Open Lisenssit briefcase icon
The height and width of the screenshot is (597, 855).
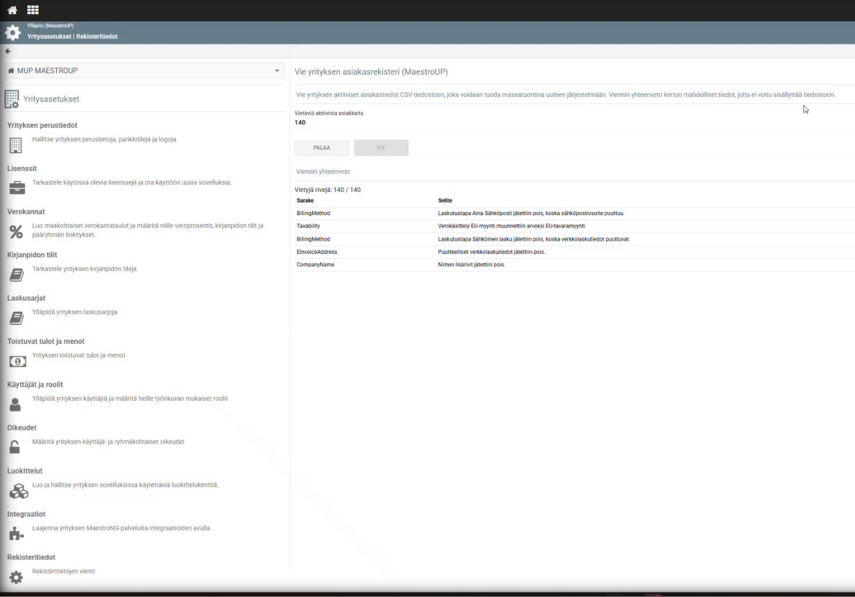click(17, 188)
